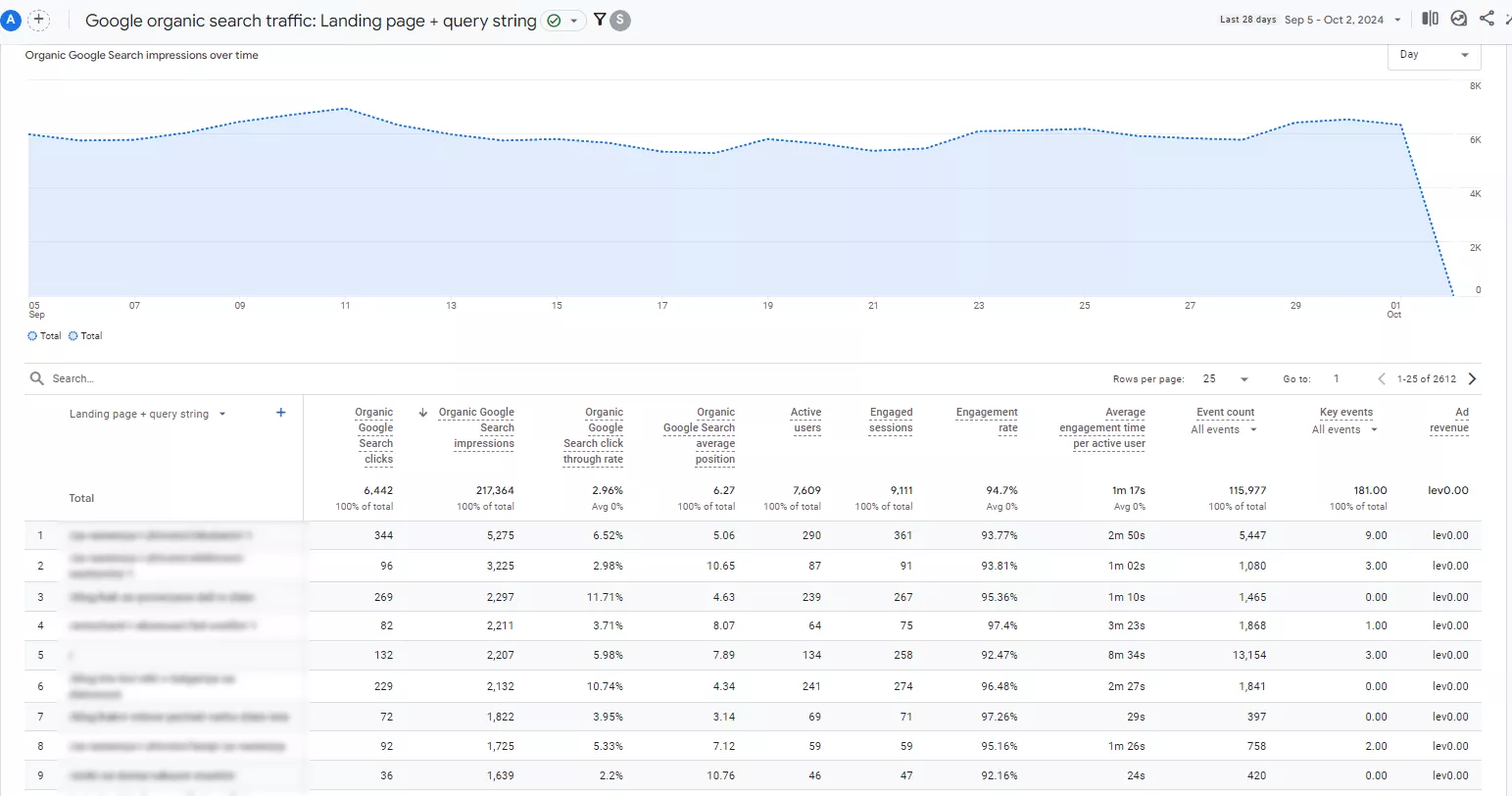1512x796 pixels.
Task: Click the 'A' all users segment badge
Action: 12,19
